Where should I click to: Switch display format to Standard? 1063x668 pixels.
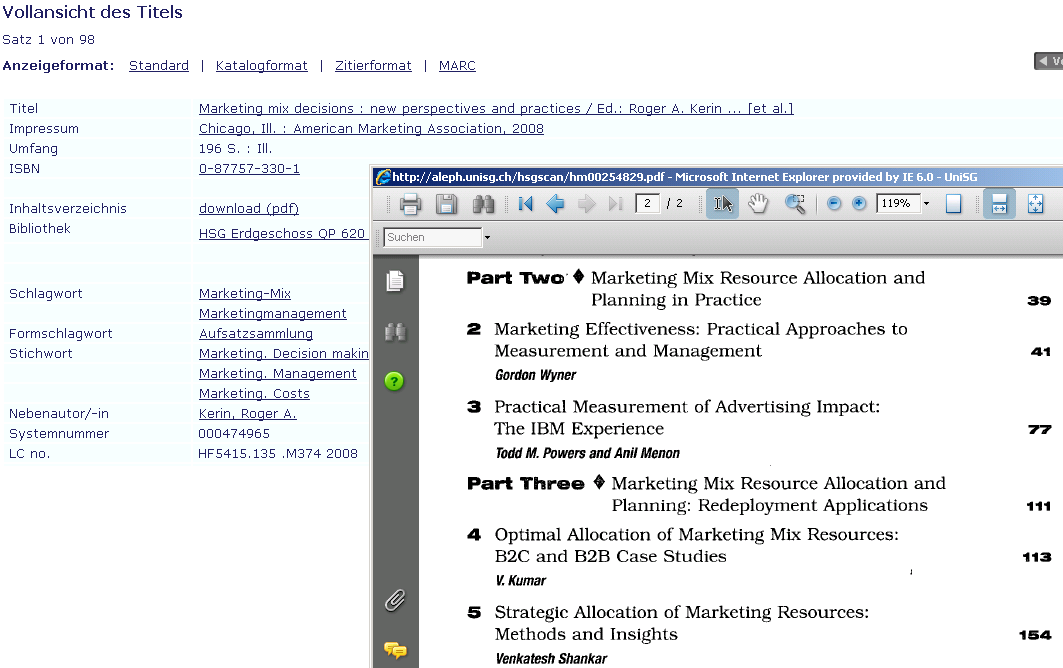(159, 66)
